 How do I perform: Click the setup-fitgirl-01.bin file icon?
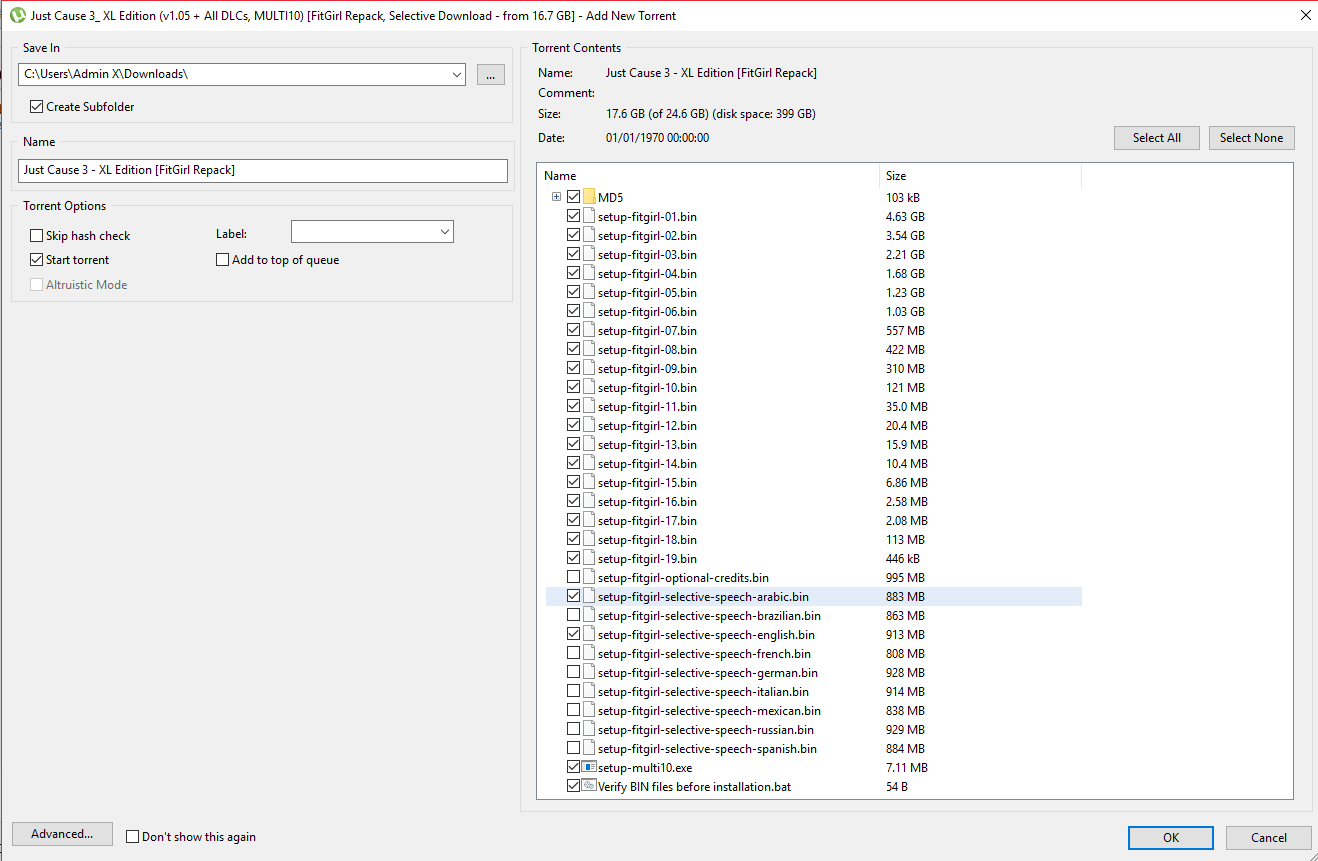(589, 216)
